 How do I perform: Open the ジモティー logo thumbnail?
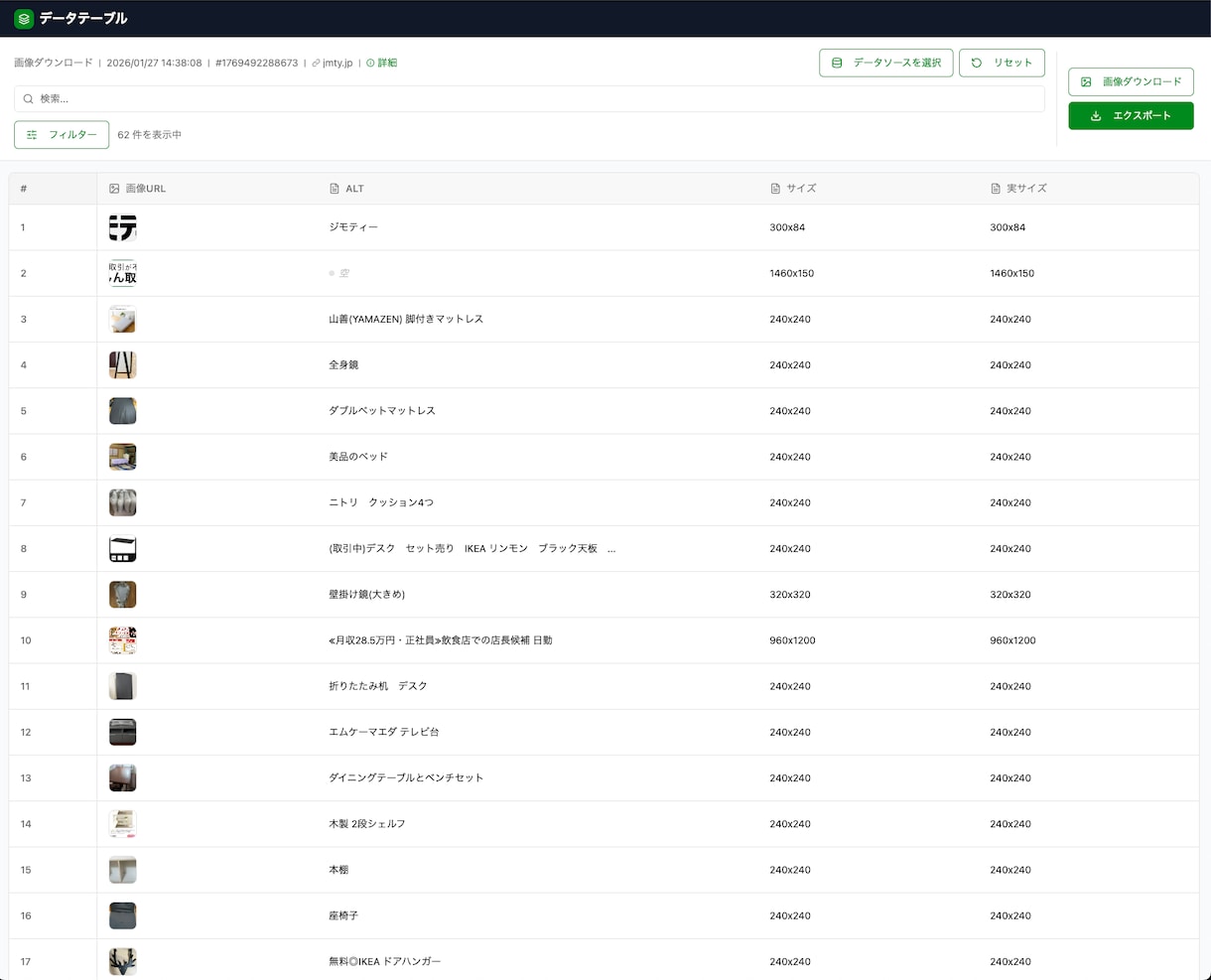click(x=122, y=227)
